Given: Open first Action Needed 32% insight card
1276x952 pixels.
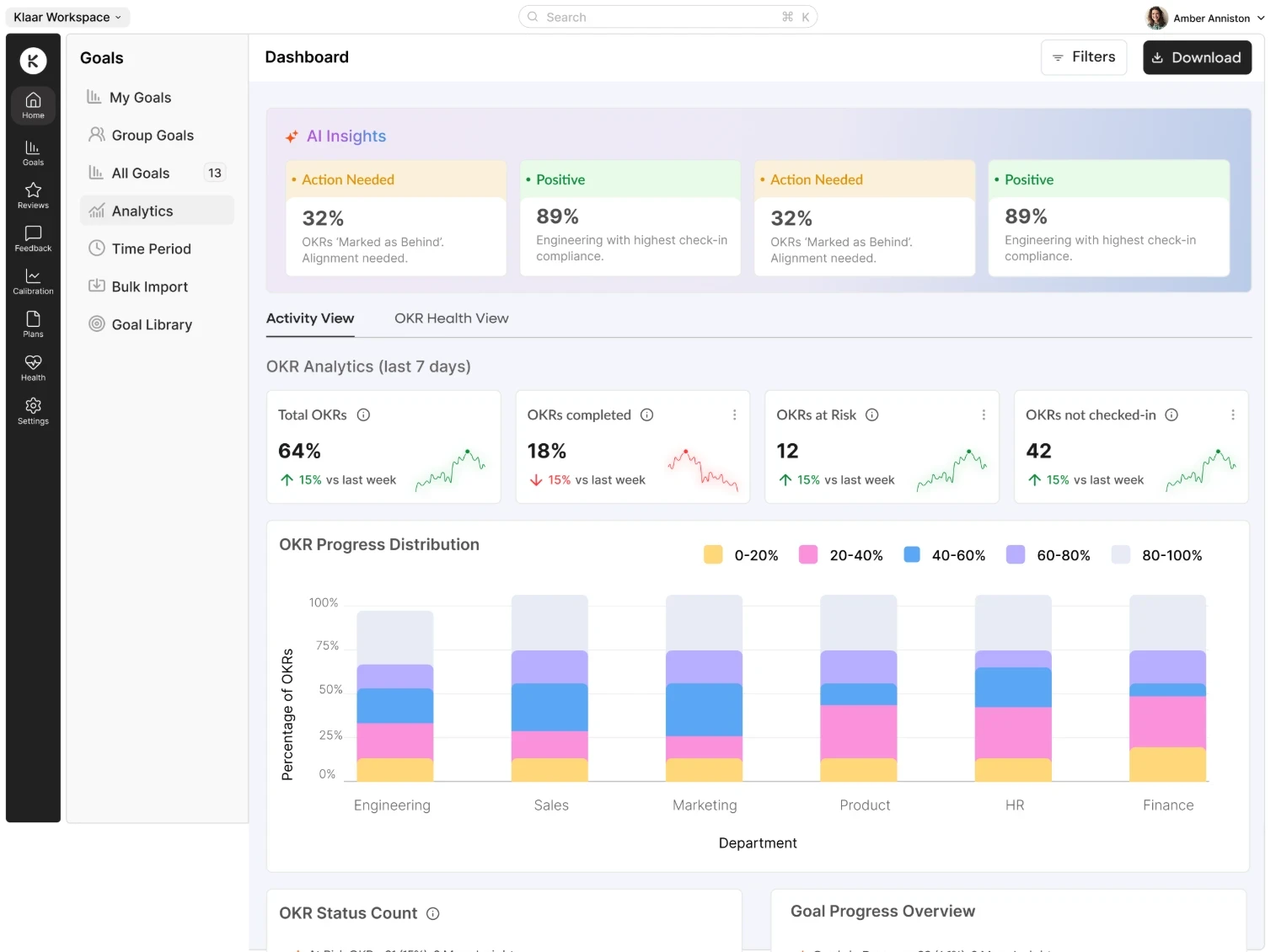Looking at the screenshot, I should 396,218.
